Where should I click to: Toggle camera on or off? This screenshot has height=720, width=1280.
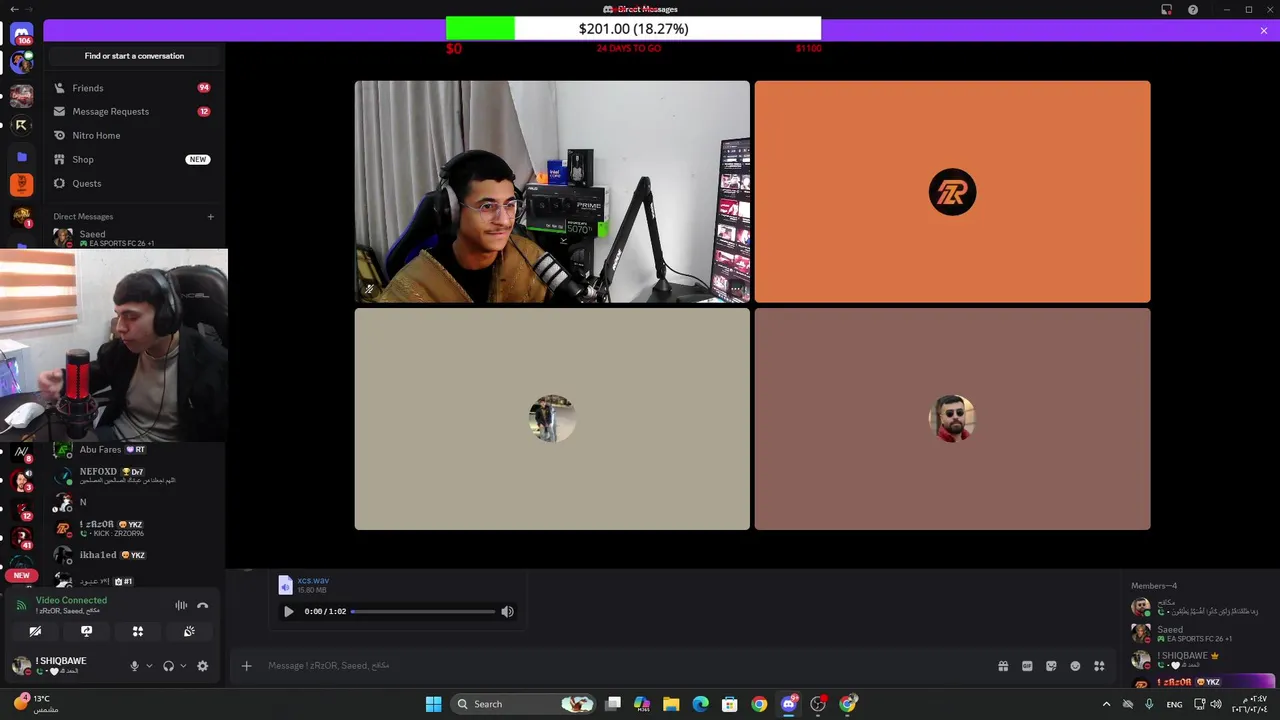click(35, 631)
